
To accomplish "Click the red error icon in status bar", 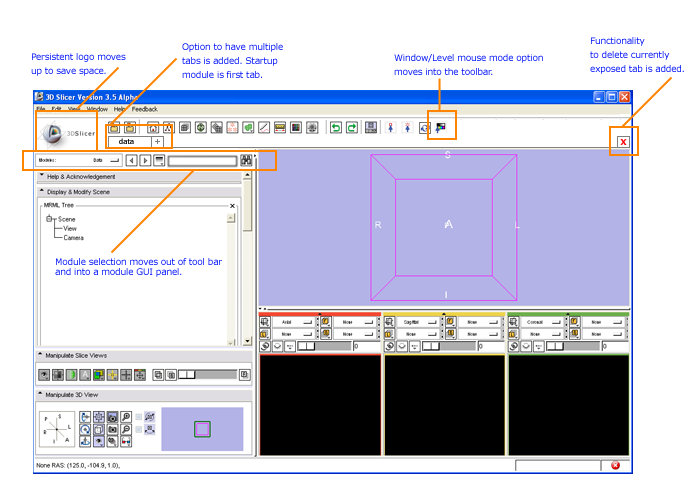I will 615,465.
